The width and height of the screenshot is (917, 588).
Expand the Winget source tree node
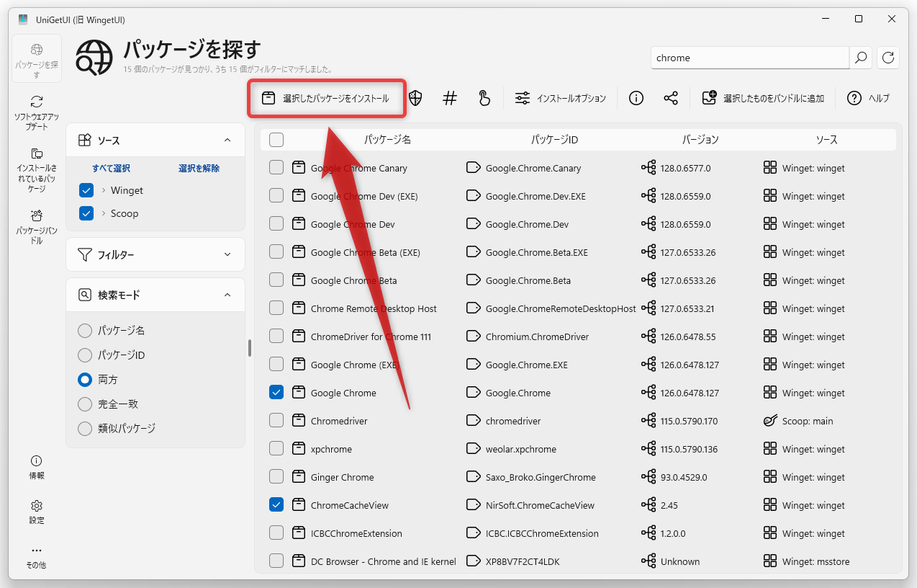(x=104, y=190)
